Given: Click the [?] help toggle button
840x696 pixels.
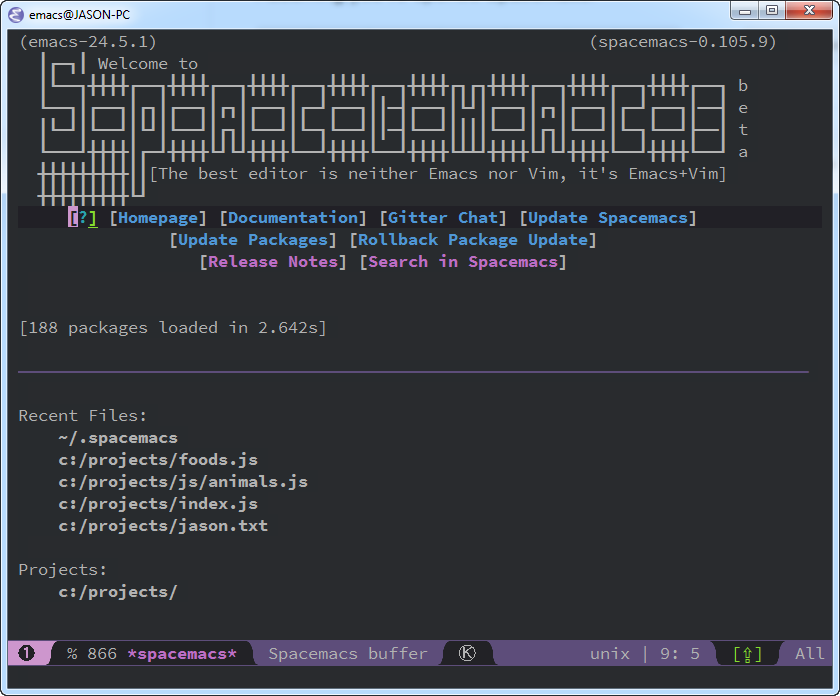Looking at the screenshot, I should (83, 218).
